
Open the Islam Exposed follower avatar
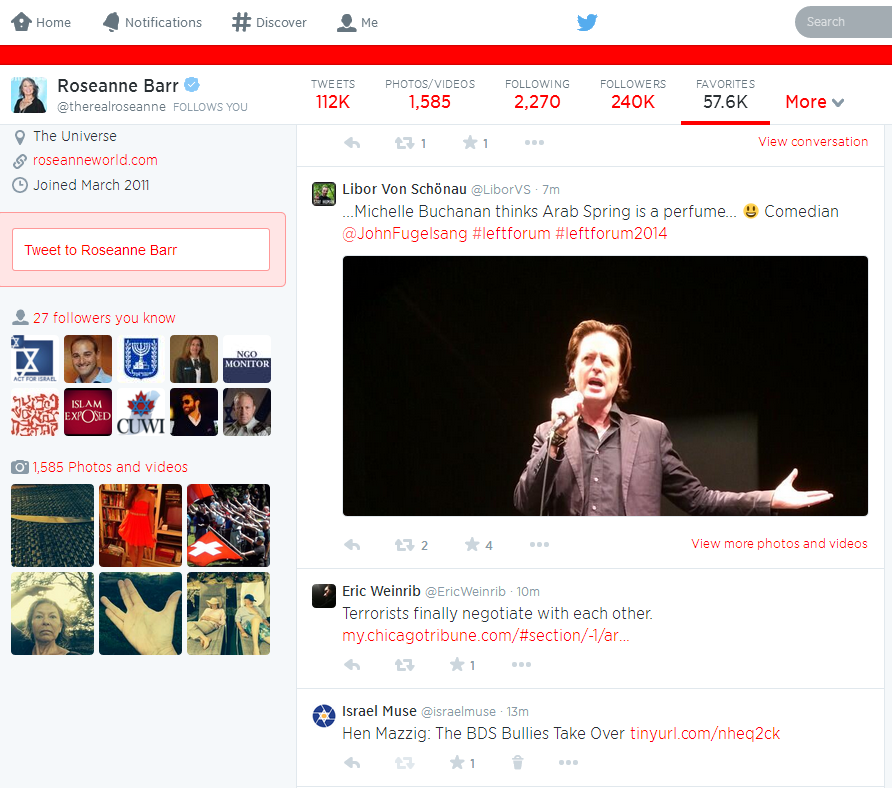[x=88, y=412]
